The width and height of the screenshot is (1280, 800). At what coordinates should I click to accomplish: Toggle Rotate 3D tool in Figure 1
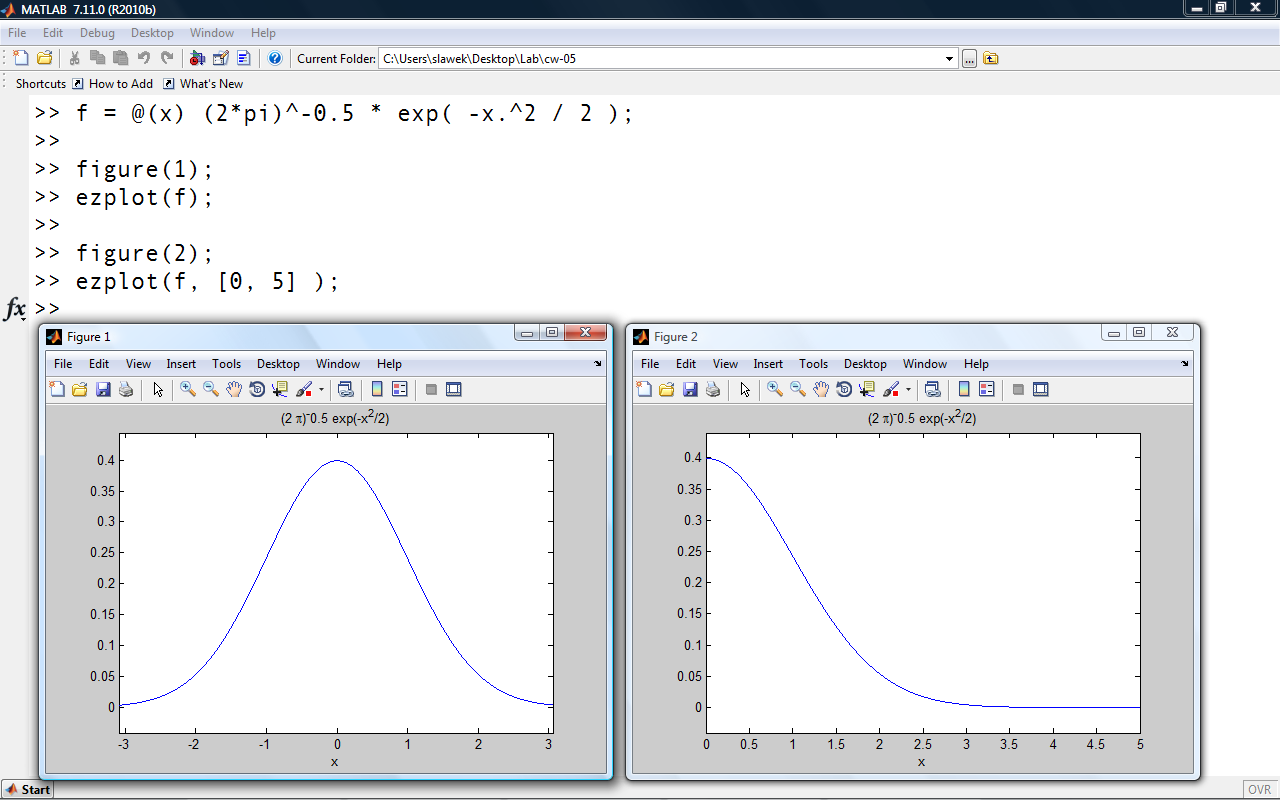point(257,390)
